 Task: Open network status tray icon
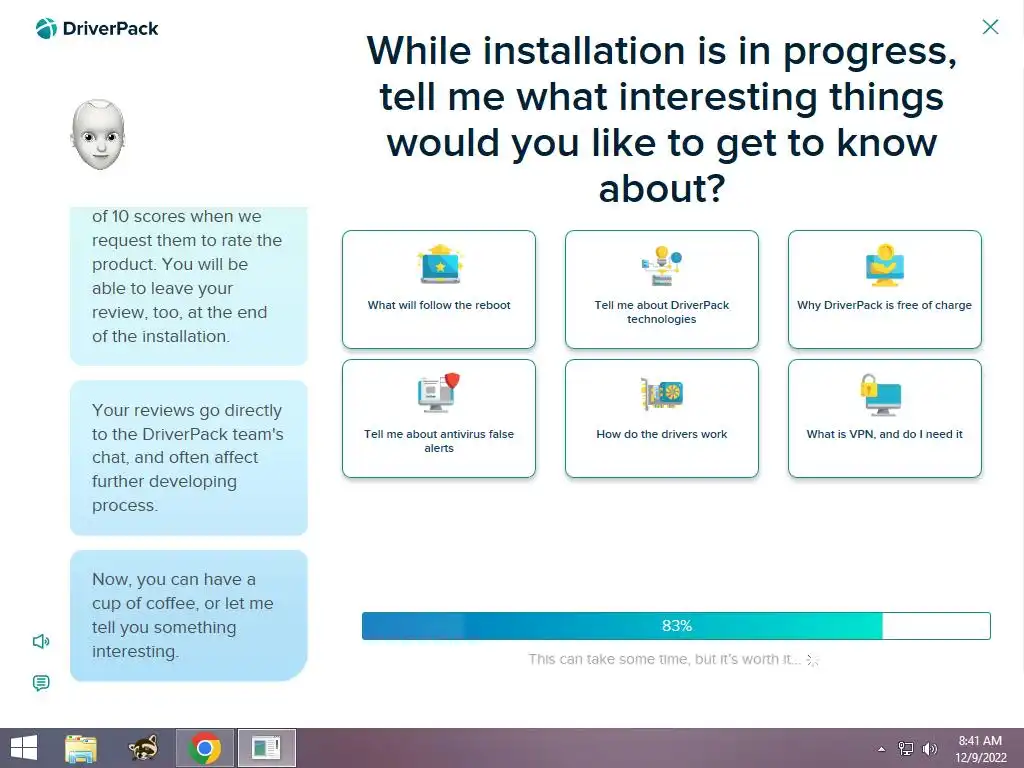tap(906, 749)
